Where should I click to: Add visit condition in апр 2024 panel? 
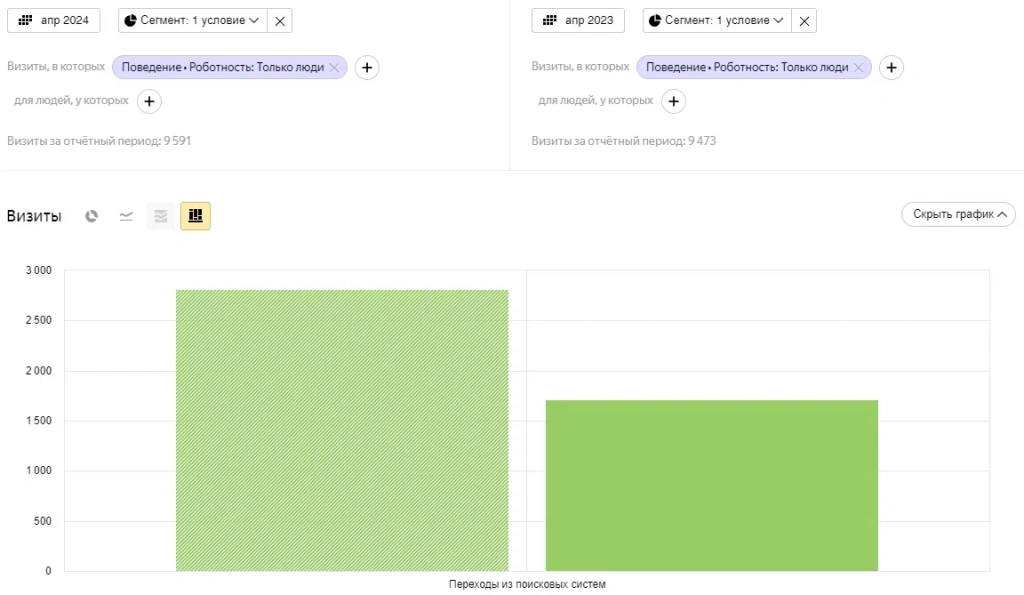[367, 67]
